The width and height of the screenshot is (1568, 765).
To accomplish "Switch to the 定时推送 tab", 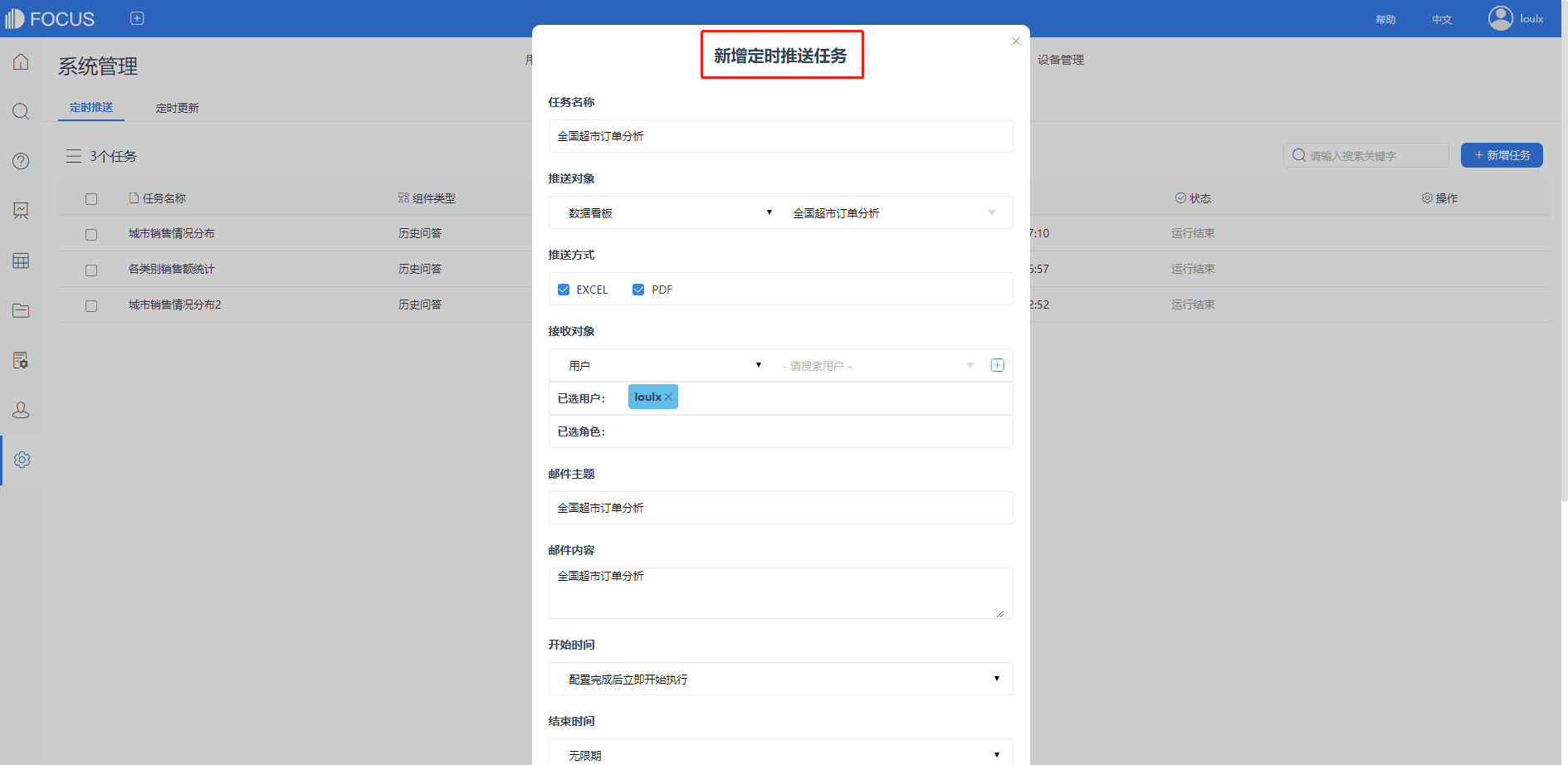I will (91, 108).
